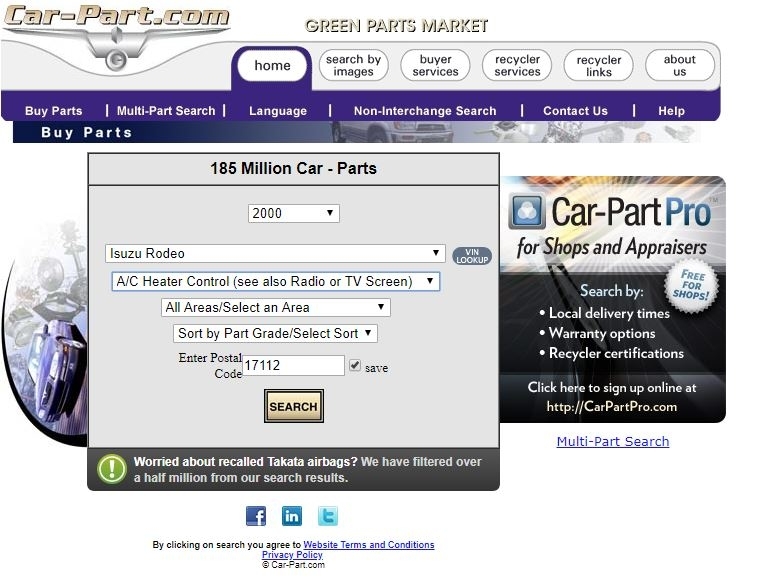Toggle the save postal code checkbox
Image resolution: width=781 pixels, height=586 pixels.
[355, 365]
